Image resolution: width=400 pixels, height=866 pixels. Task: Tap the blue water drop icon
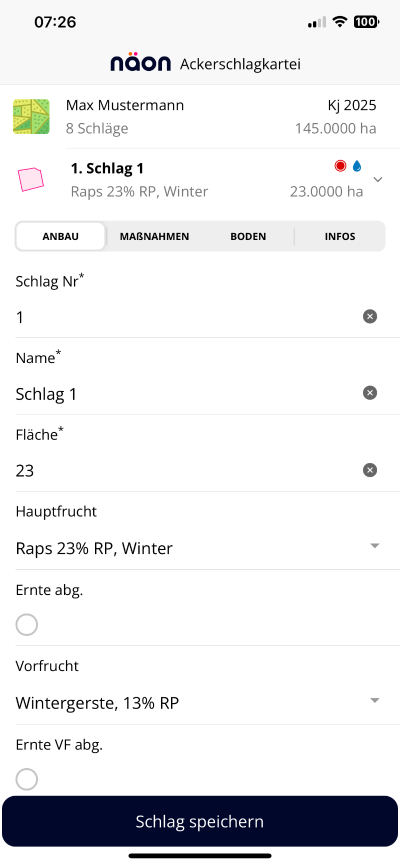tap(357, 166)
